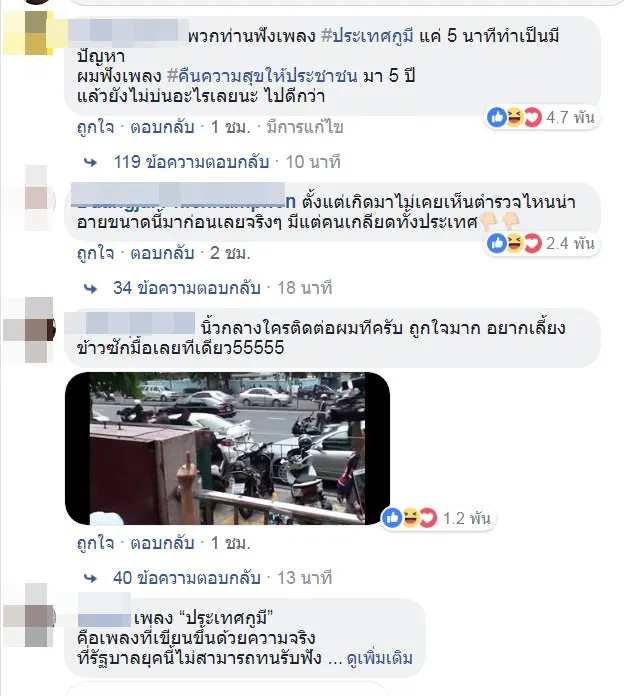This screenshot has height=696, width=642.
Task: Like the comment with #ประเทศกูมี hashtag
Action: [x=95, y=127]
